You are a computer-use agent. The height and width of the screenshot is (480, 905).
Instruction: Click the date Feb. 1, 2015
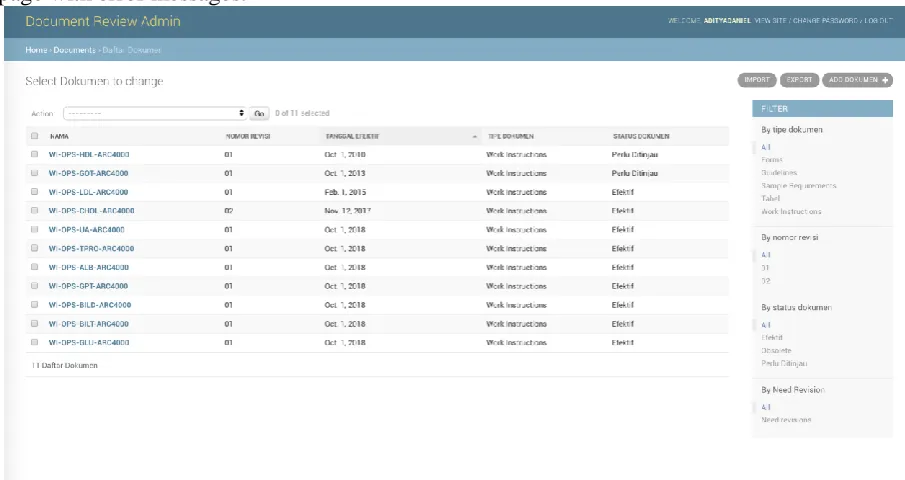(x=345, y=192)
